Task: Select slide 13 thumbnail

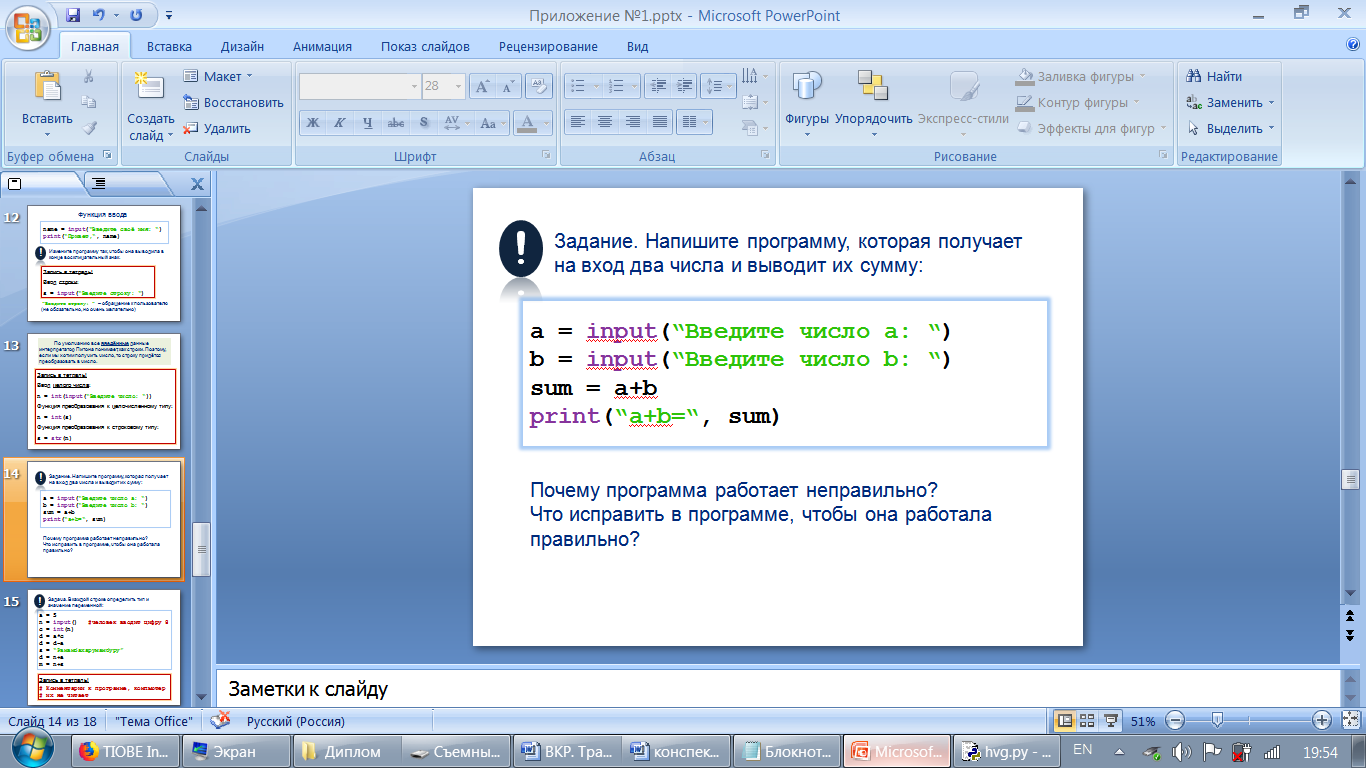Action: (x=104, y=390)
